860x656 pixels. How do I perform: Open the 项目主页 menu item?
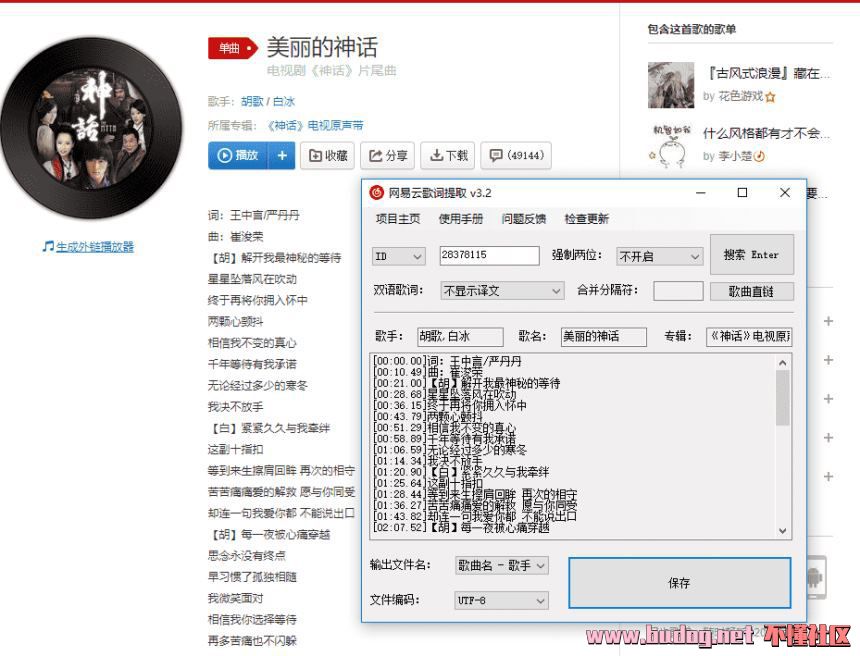[398, 219]
